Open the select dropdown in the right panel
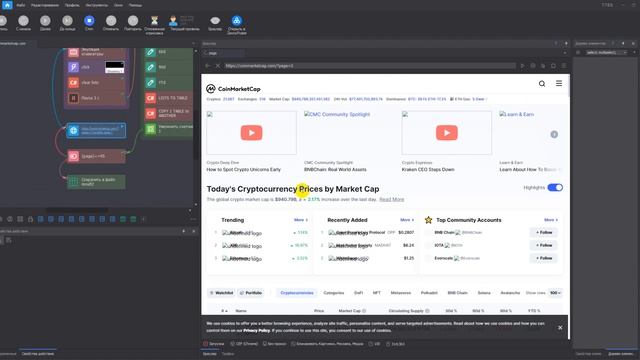This screenshot has height=360, width=640. click(x=606, y=52)
